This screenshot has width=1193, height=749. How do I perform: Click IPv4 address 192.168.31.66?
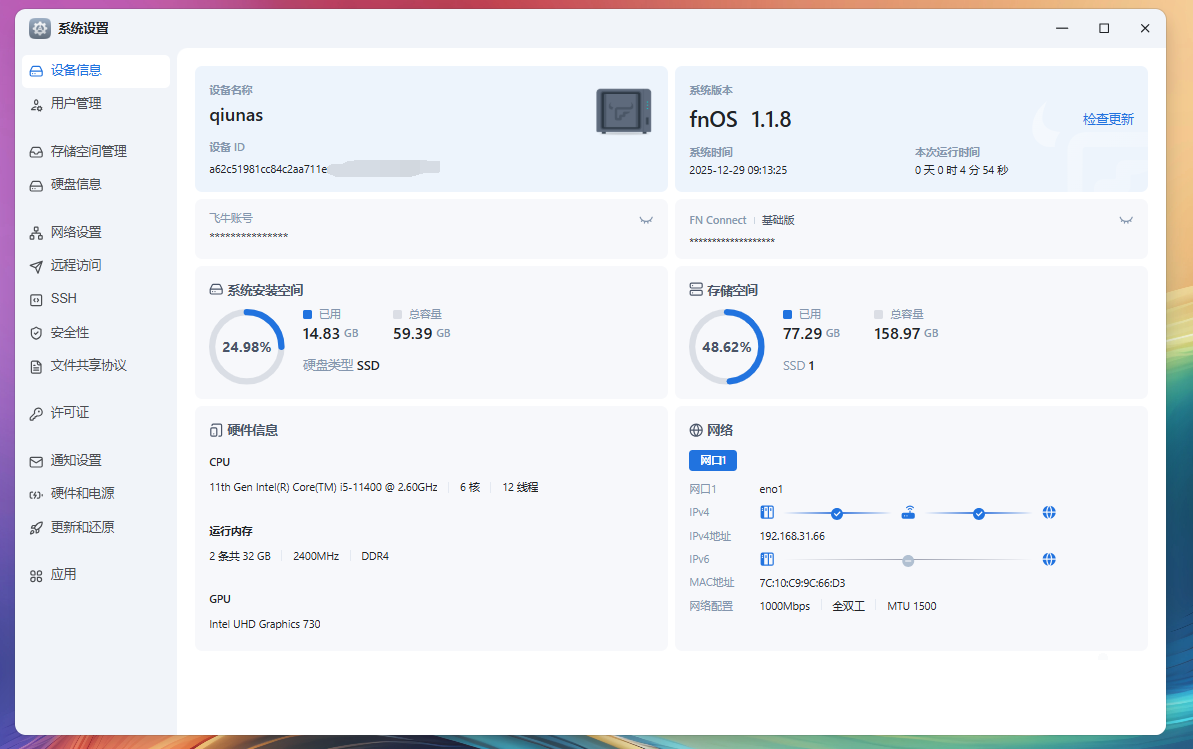click(792, 537)
